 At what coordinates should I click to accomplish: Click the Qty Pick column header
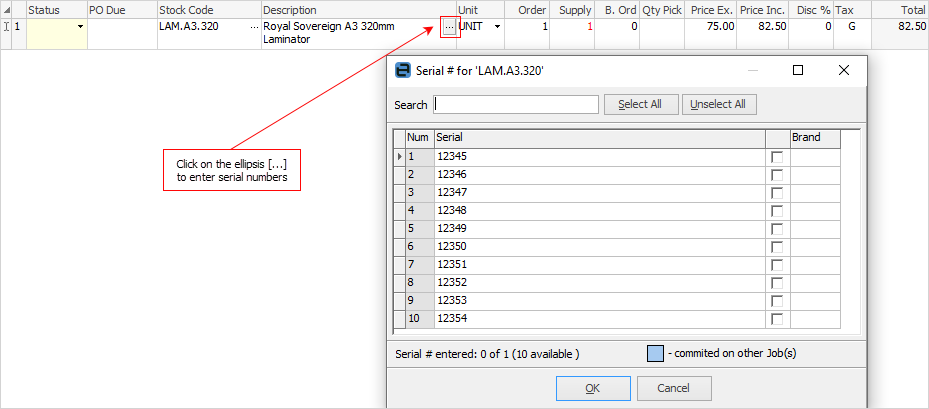click(662, 10)
